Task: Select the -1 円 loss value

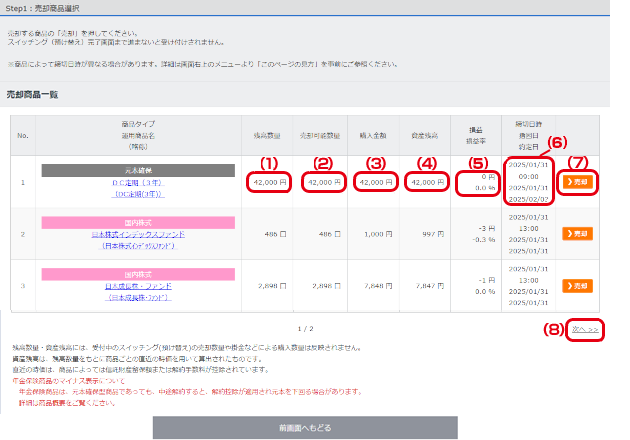Action: [487, 280]
